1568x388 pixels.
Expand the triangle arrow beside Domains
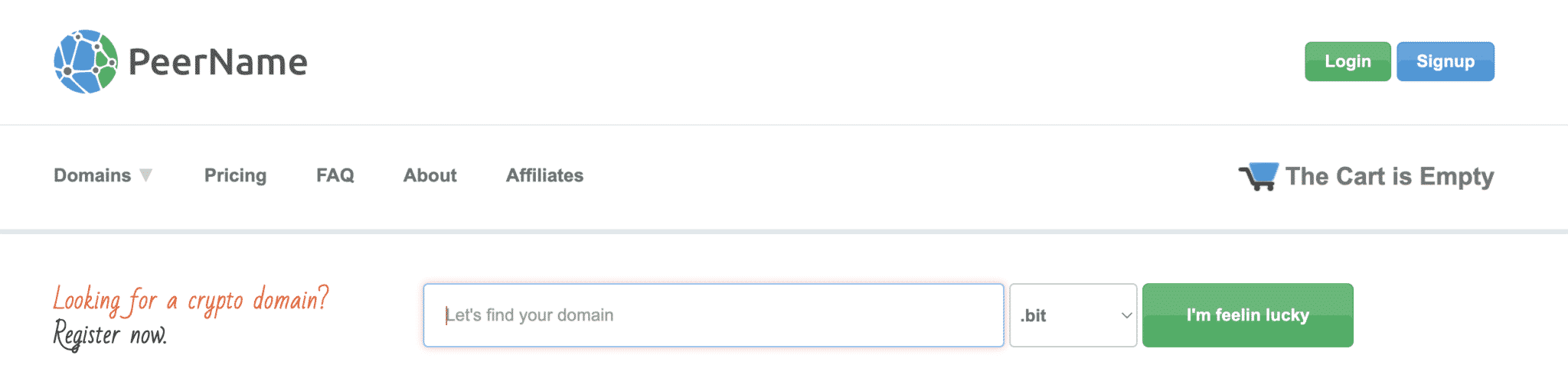click(x=146, y=175)
